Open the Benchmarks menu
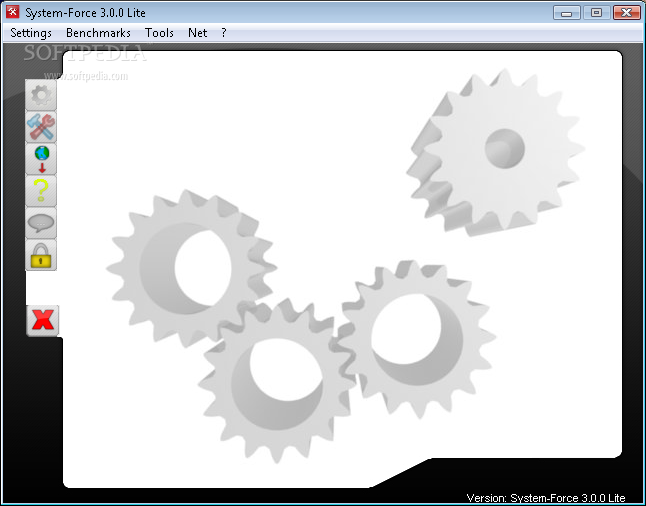Screen dimensions: 646x506 click(98, 33)
